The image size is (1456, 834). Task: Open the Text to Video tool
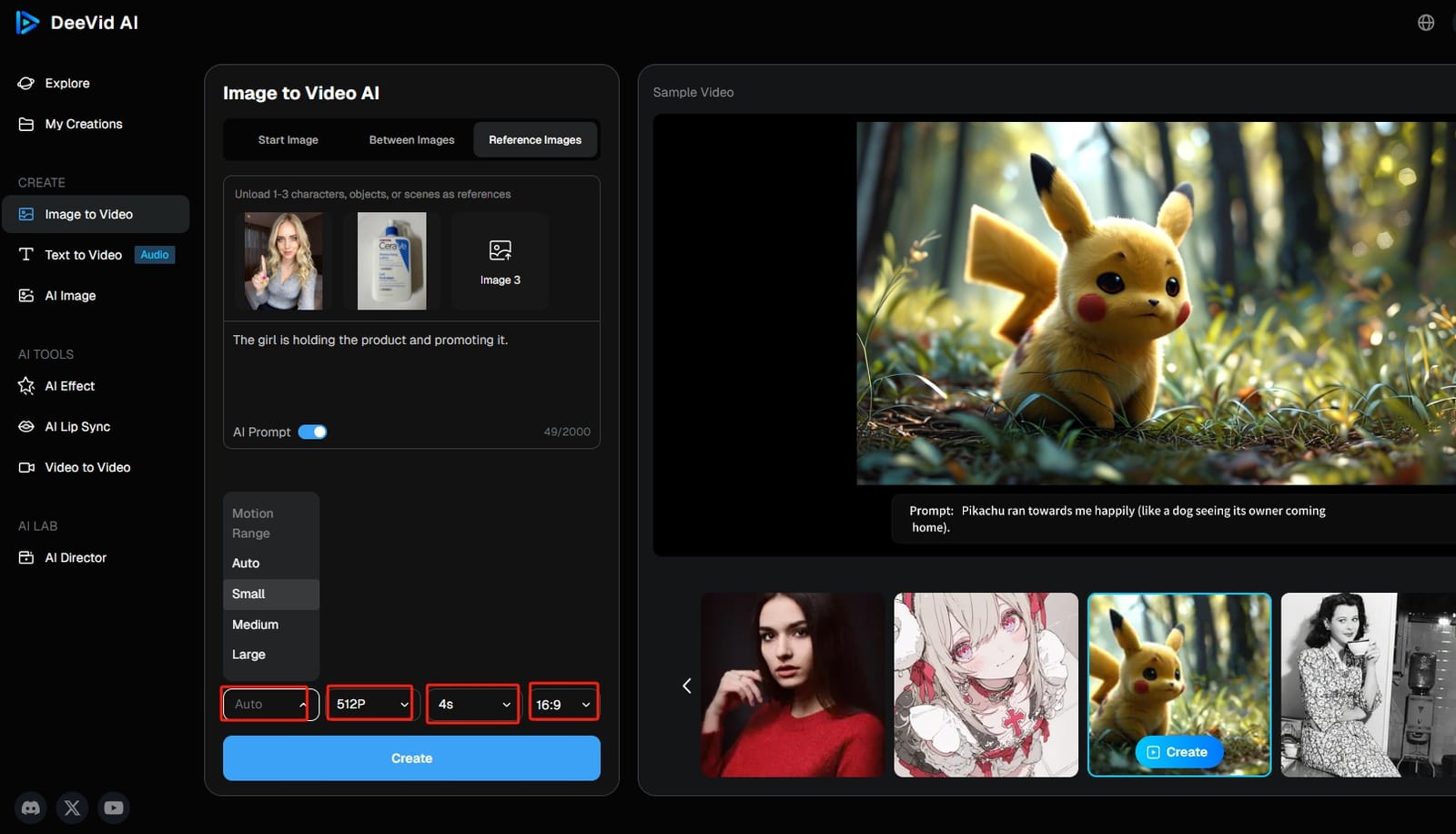click(84, 255)
